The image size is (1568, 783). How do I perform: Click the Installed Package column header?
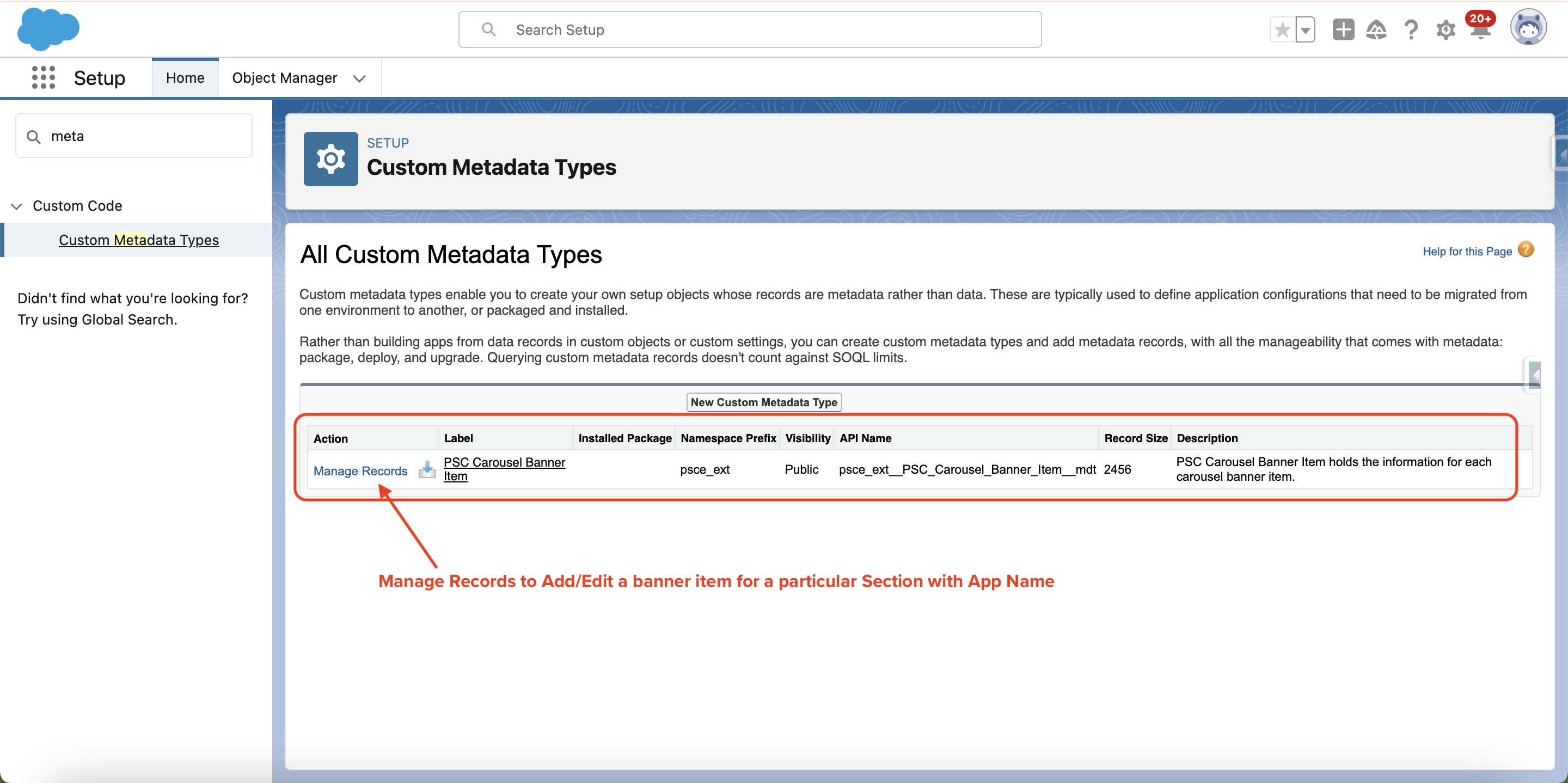624,438
